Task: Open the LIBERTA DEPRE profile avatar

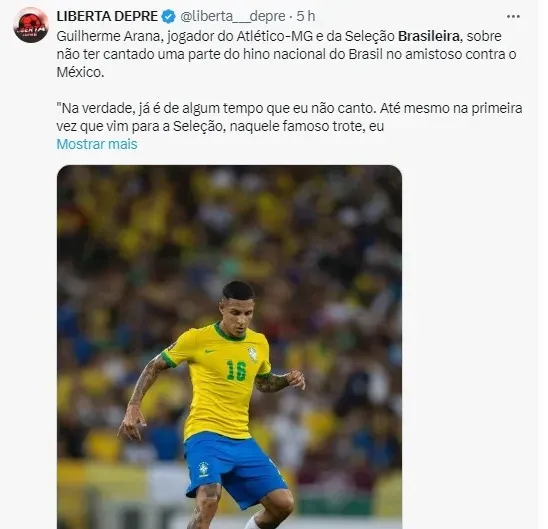Action: pos(31,24)
